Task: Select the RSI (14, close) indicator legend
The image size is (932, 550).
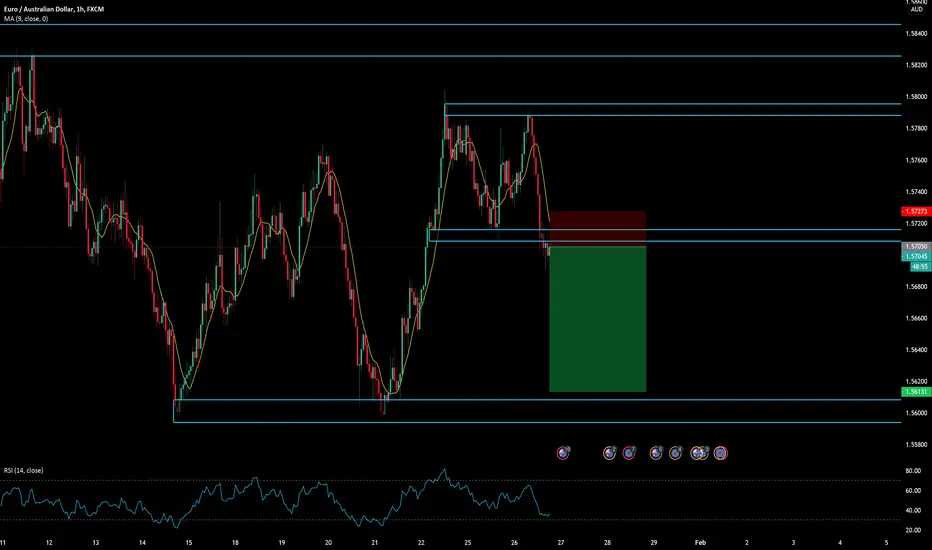Action: [24, 470]
